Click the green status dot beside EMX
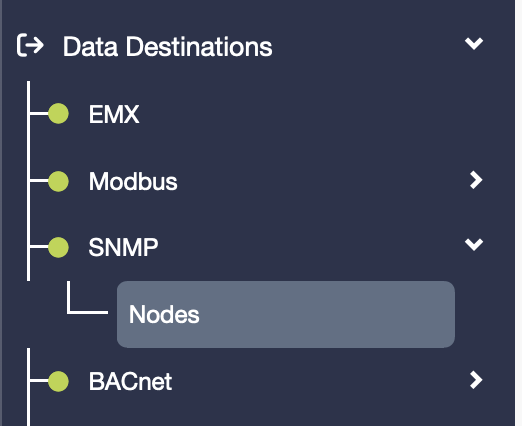 coord(58,114)
